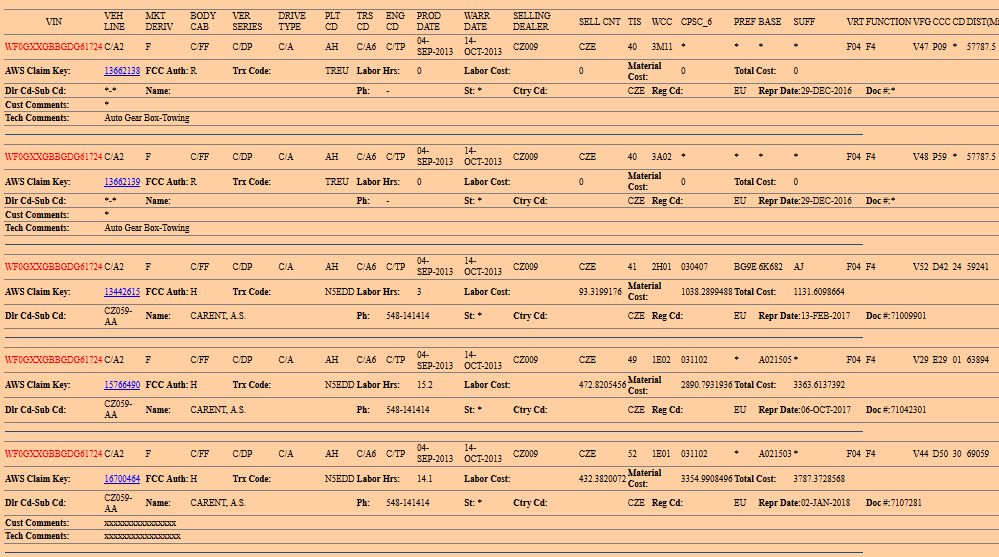
Task: Select the red VIN in the last record
Action: pyautogui.click(x=53, y=454)
